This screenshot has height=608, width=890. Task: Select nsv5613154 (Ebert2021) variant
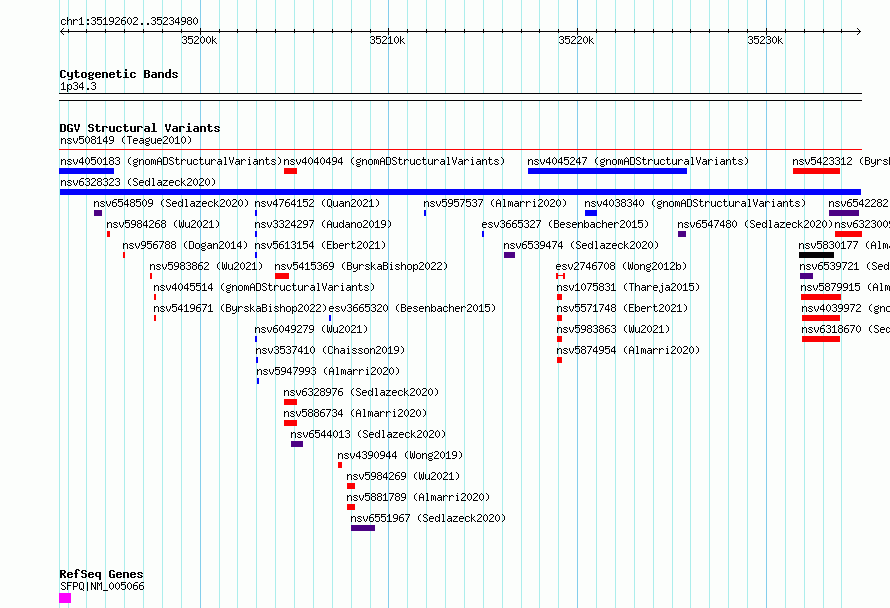pos(320,245)
